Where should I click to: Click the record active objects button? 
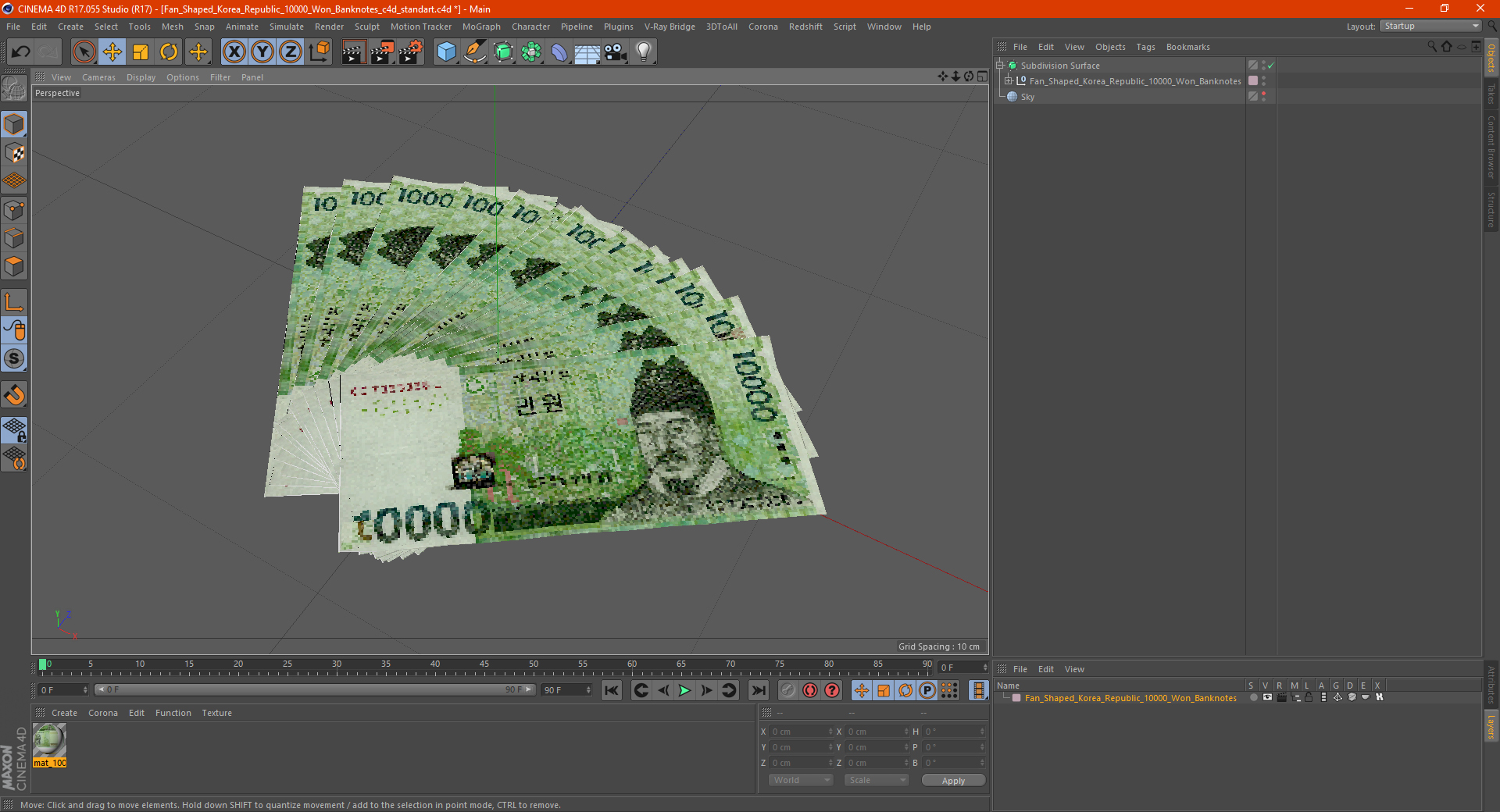(x=788, y=690)
